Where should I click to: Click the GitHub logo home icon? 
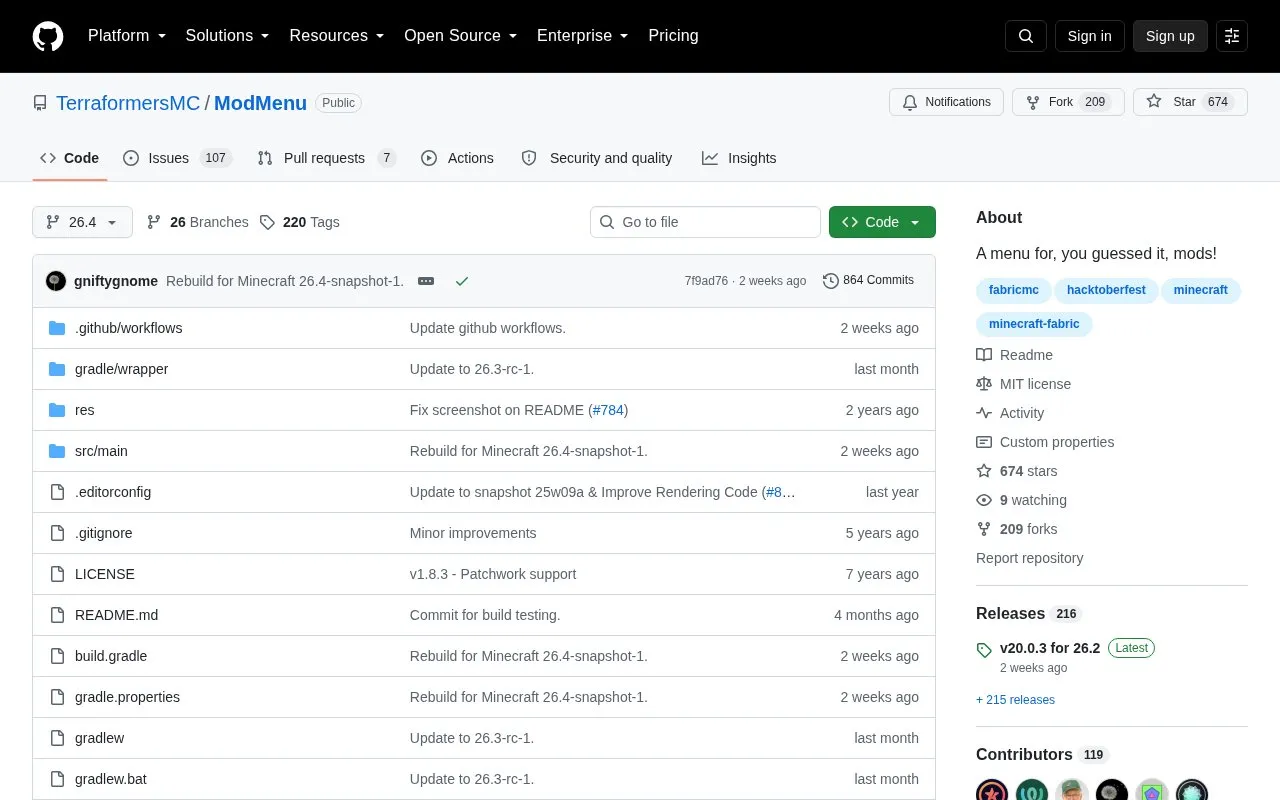48,36
